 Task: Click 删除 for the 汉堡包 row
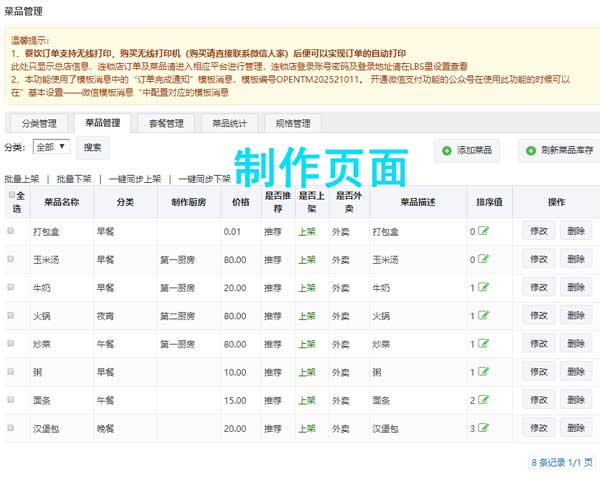point(576,428)
